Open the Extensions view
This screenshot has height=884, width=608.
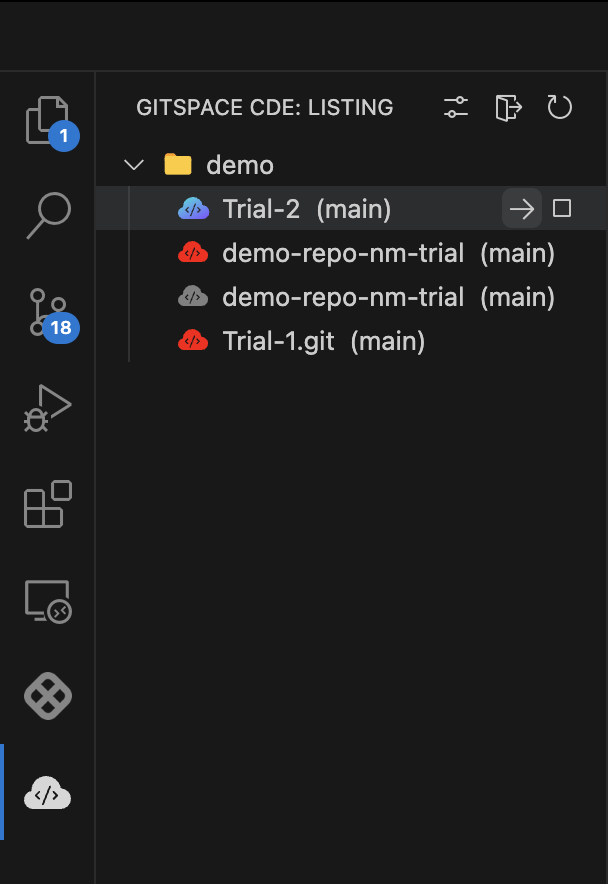47,503
